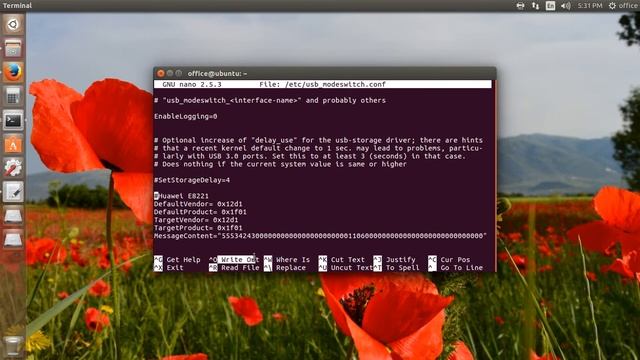
Task: Click the Terminal title in top panel
Action: click(17, 6)
